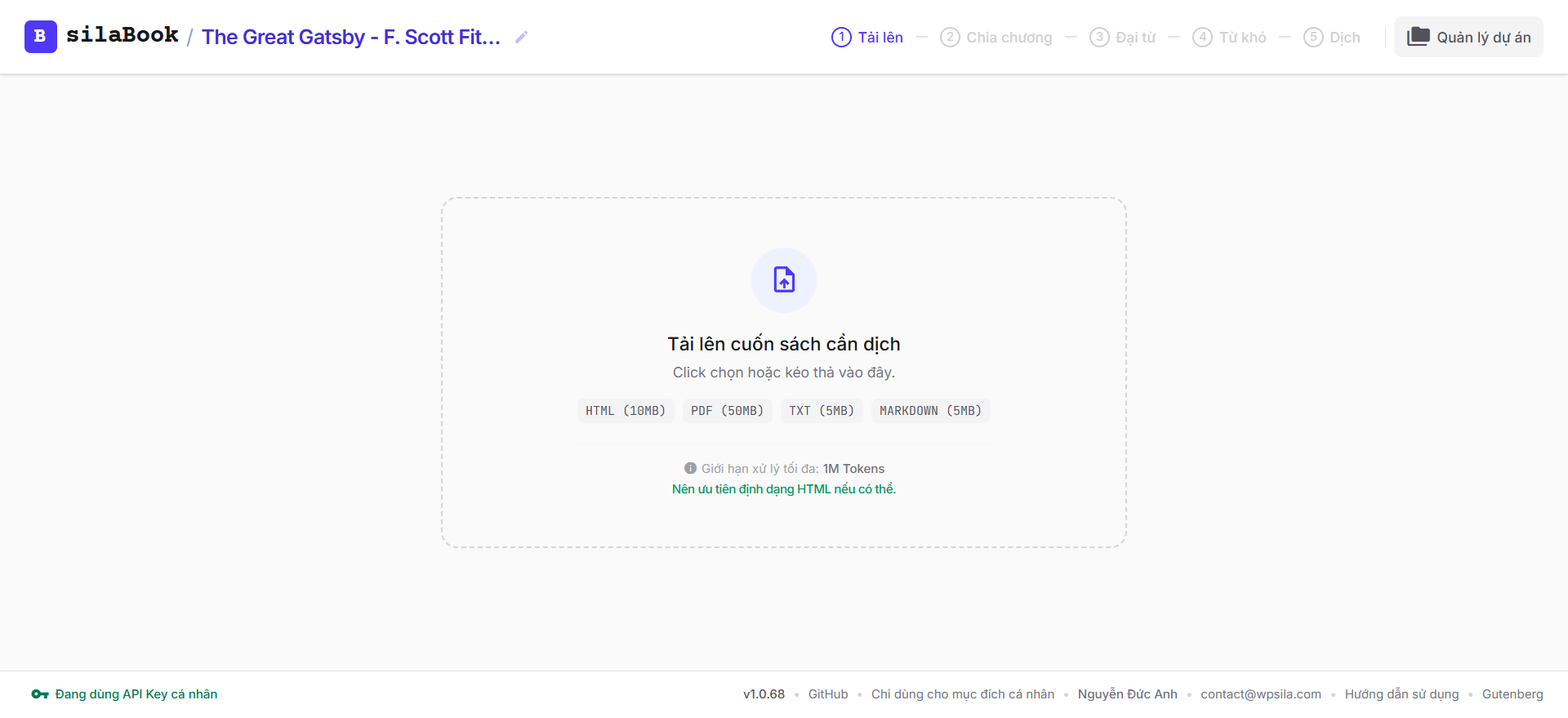Click the 1M Tokens limit text
The image size is (1568, 718).
[x=853, y=469]
